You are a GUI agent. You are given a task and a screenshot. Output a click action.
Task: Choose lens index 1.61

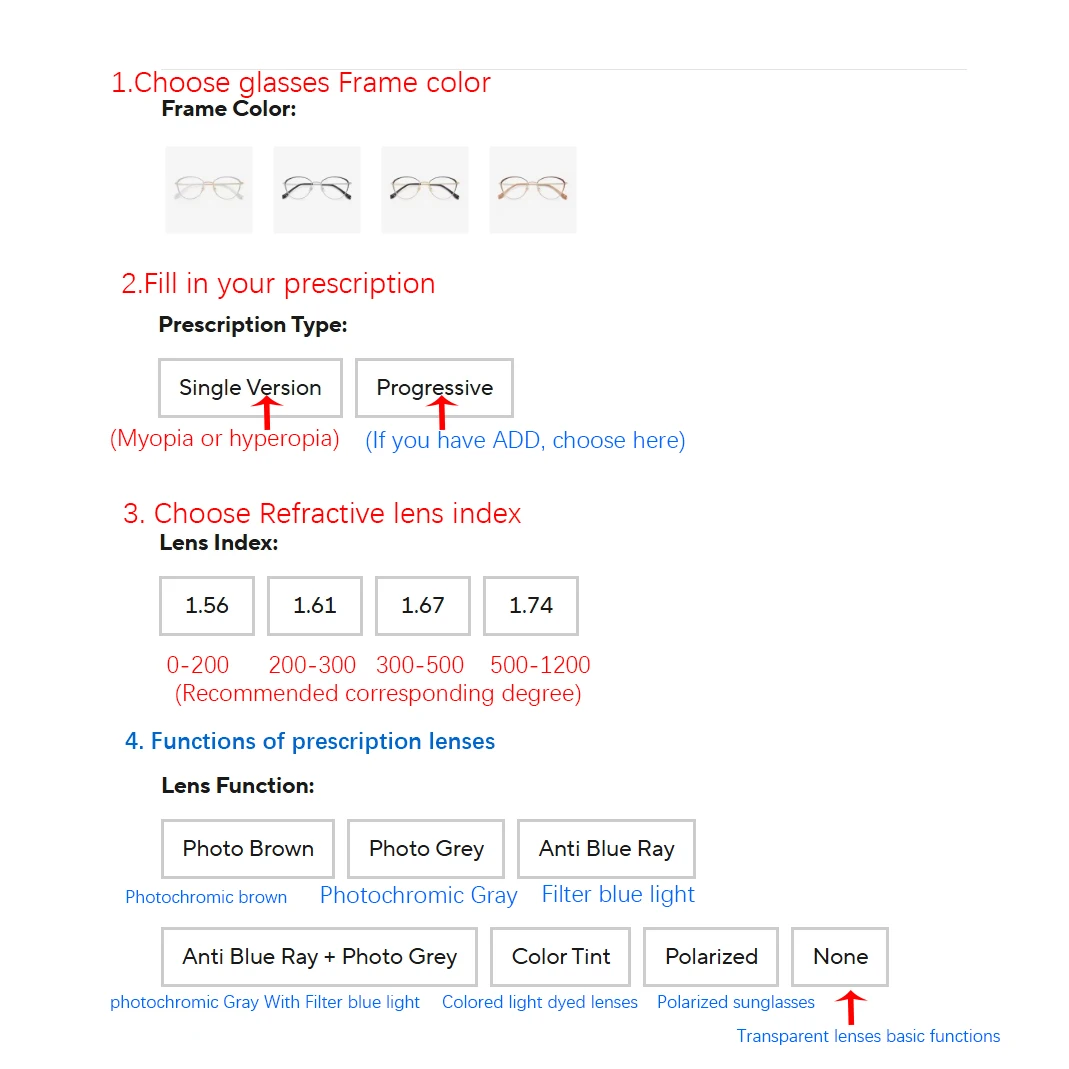coord(315,605)
